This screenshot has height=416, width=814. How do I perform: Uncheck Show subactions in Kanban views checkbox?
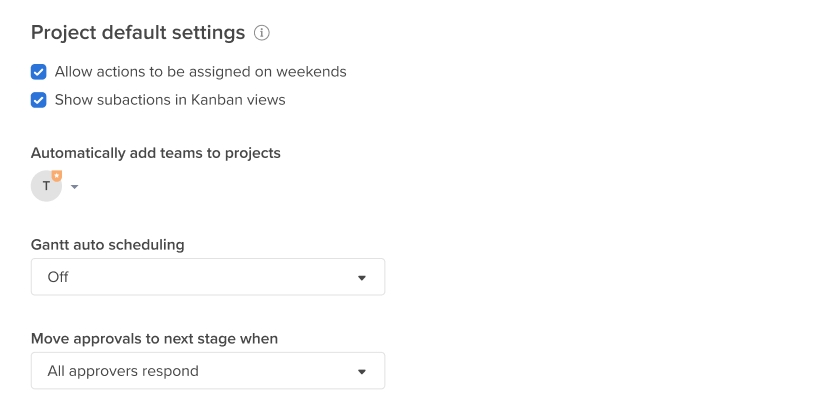(38, 100)
